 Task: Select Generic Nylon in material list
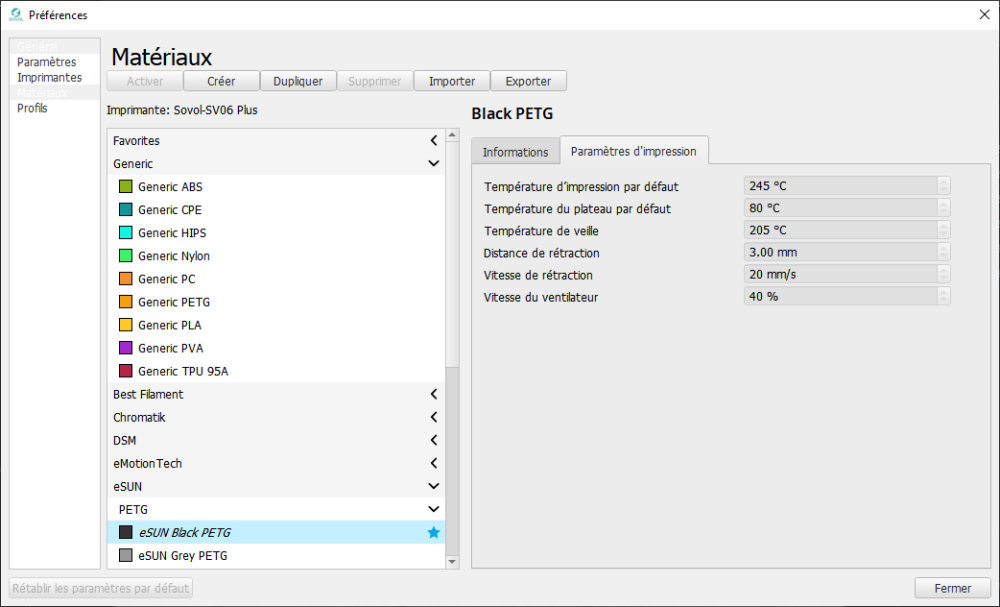(x=276, y=256)
